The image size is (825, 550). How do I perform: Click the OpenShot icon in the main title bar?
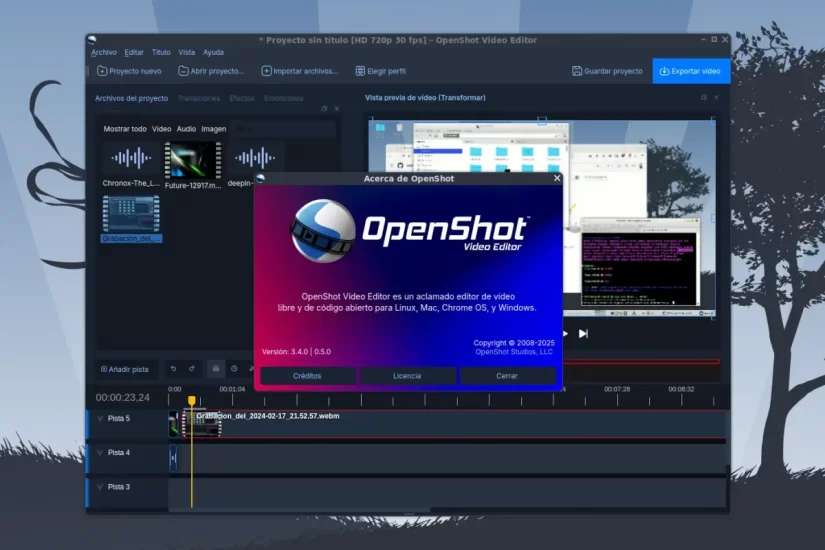coord(93,40)
